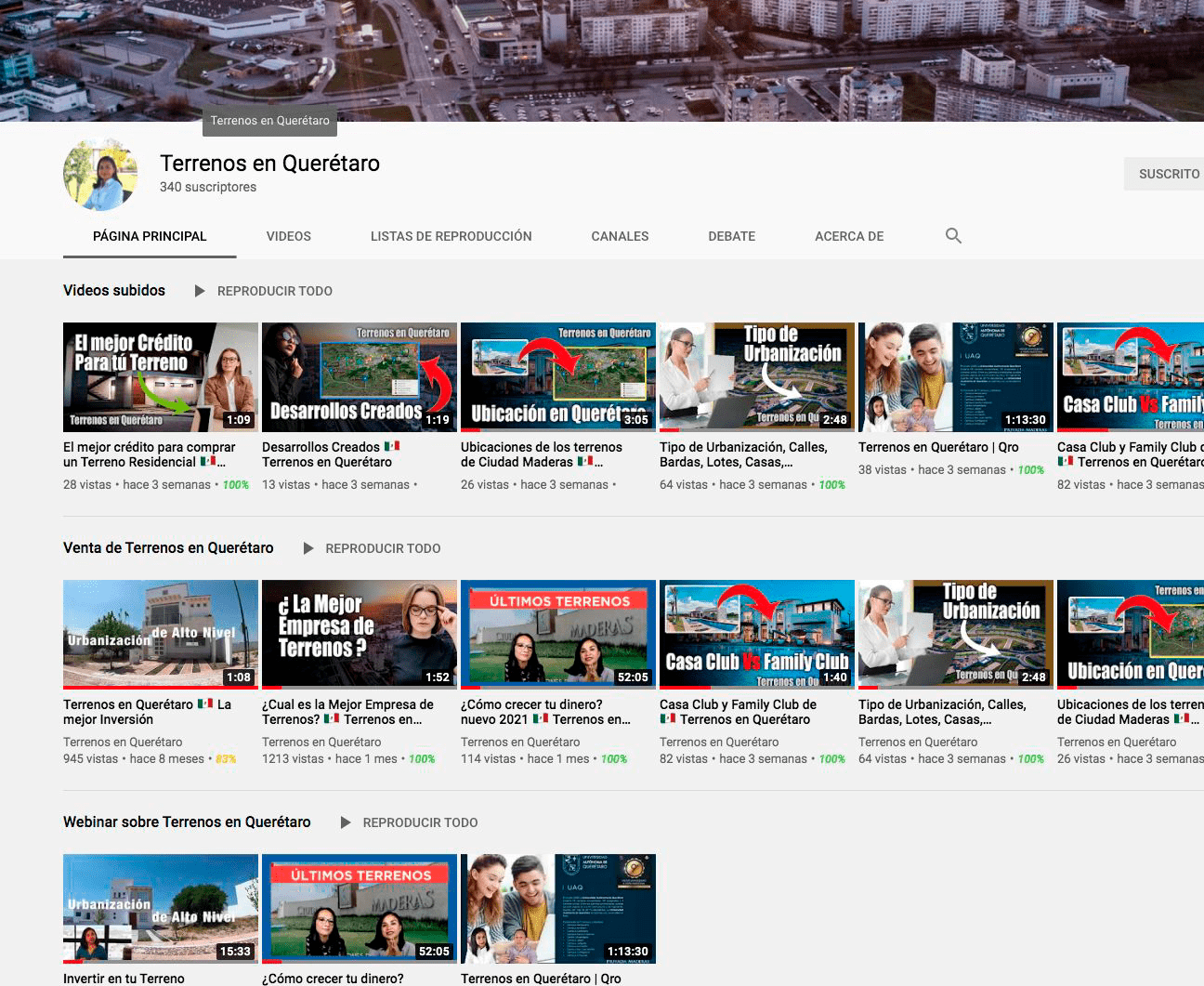Image resolution: width=1204 pixels, height=986 pixels.
Task: Click '28 vistas • hace 3 semanas' text
Action: [x=137, y=484]
